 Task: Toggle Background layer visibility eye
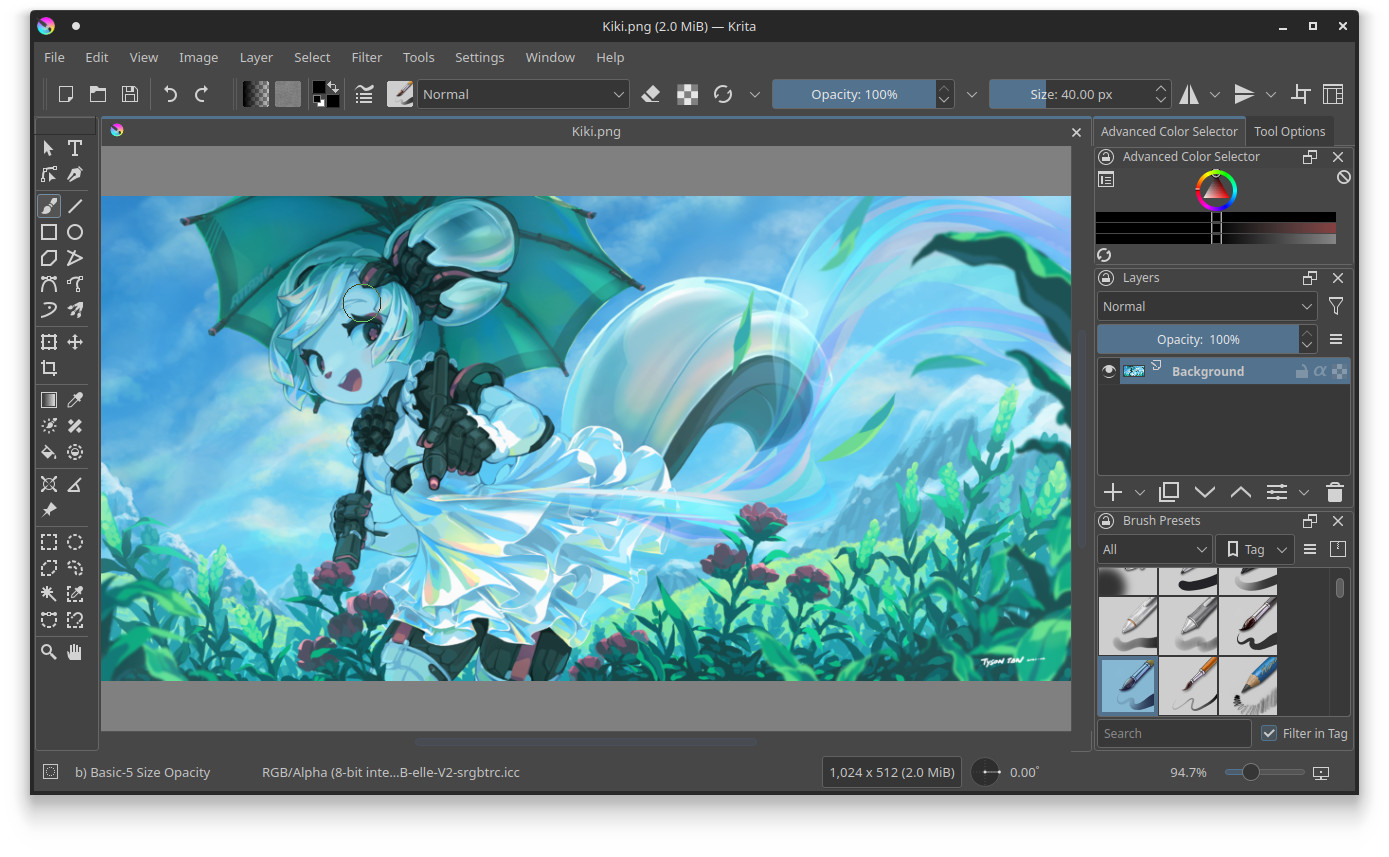tap(1108, 371)
